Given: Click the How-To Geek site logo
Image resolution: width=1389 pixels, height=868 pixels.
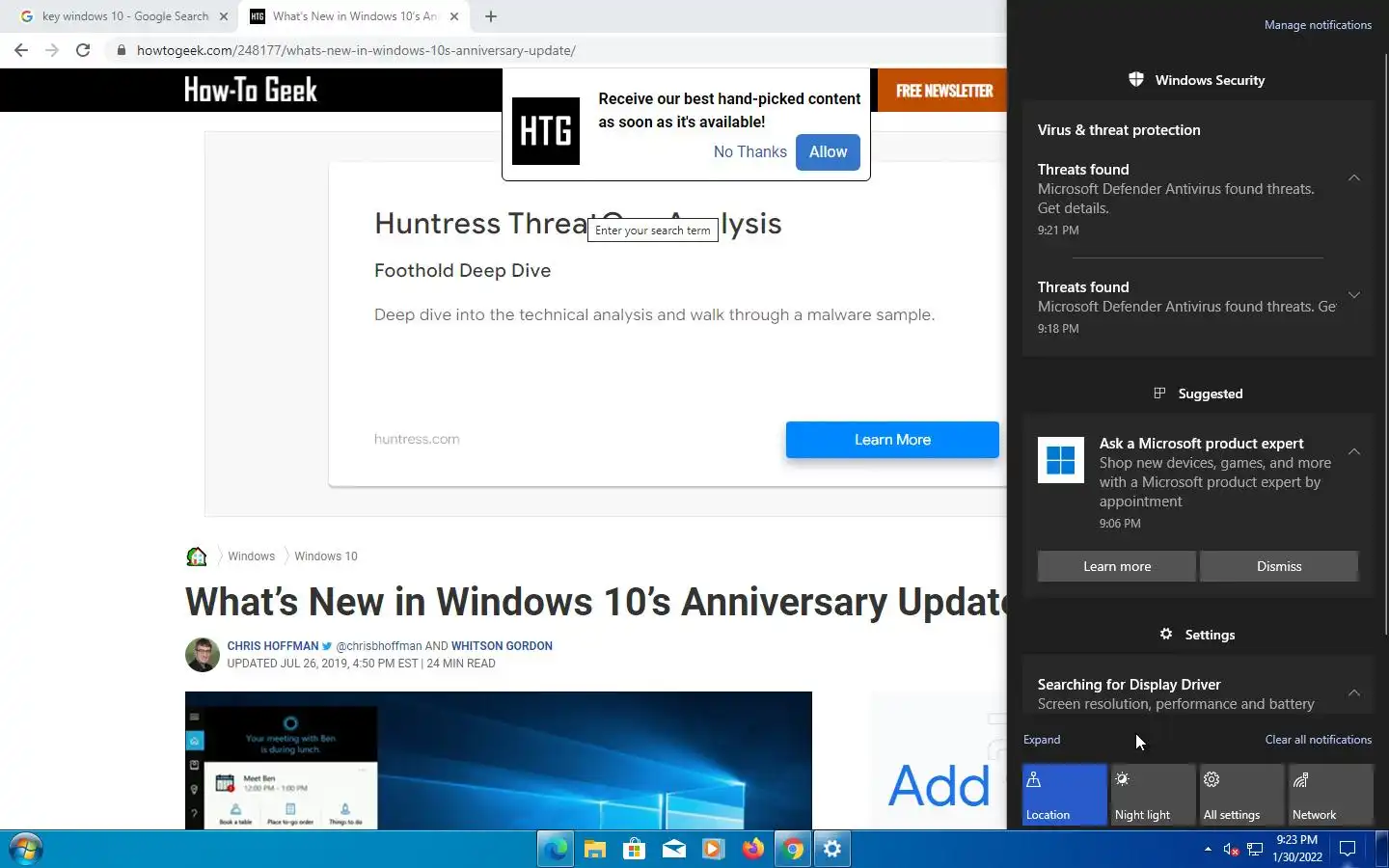Looking at the screenshot, I should [251, 90].
